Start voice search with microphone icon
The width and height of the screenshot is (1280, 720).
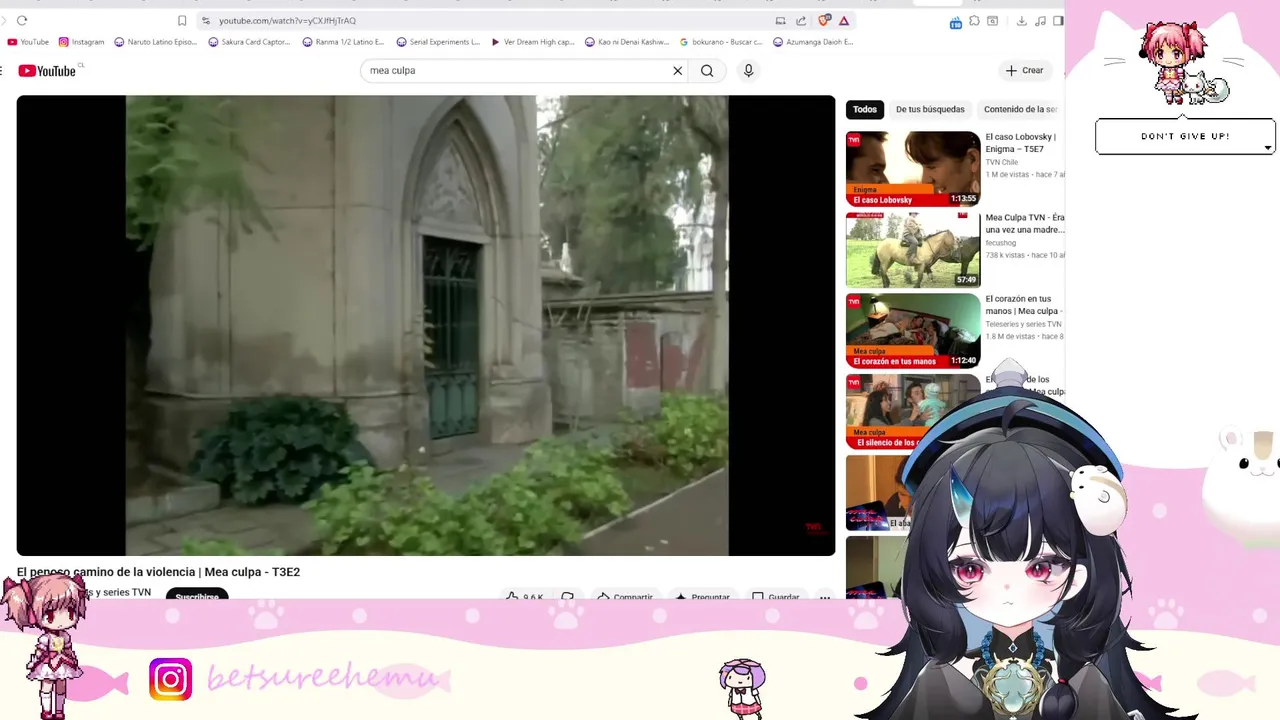pos(748,71)
